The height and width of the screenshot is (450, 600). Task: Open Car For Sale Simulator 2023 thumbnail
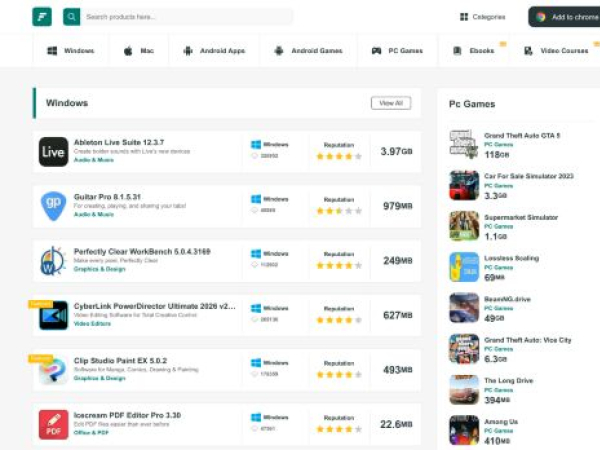[464, 185]
